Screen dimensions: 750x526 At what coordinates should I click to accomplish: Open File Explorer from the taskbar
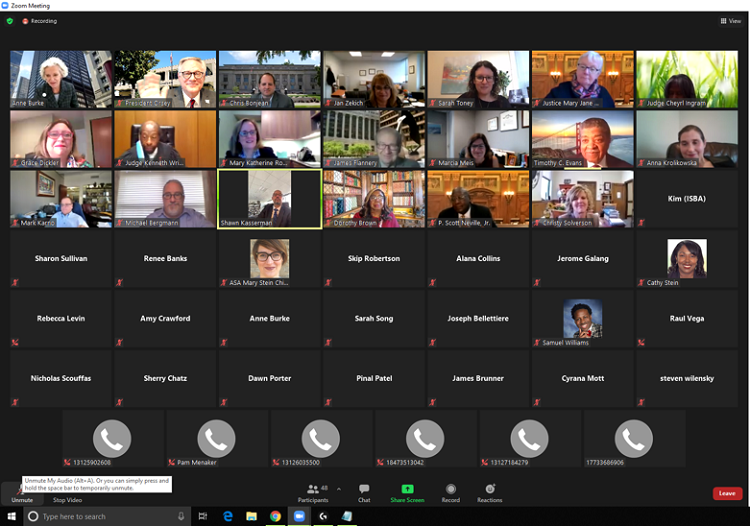(x=251, y=516)
